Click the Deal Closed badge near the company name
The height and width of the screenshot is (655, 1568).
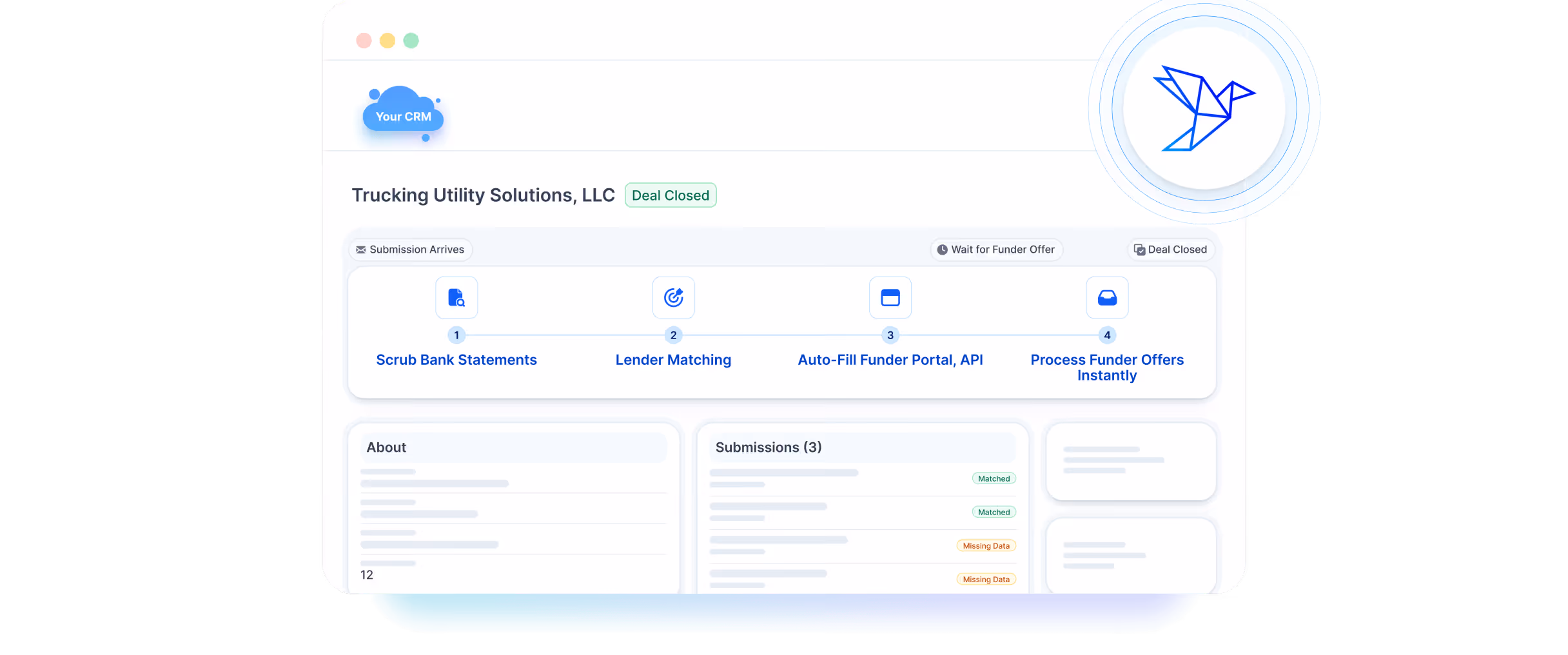coord(671,195)
